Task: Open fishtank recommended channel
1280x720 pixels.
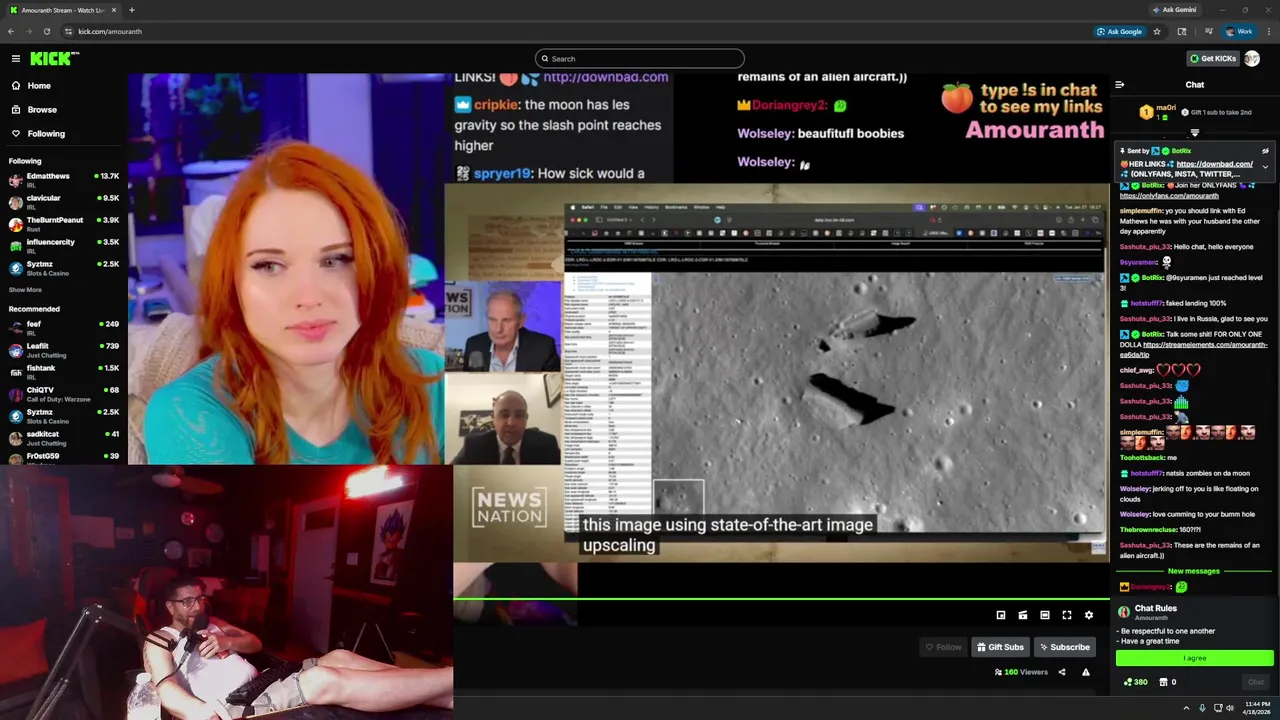Action: (64, 371)
